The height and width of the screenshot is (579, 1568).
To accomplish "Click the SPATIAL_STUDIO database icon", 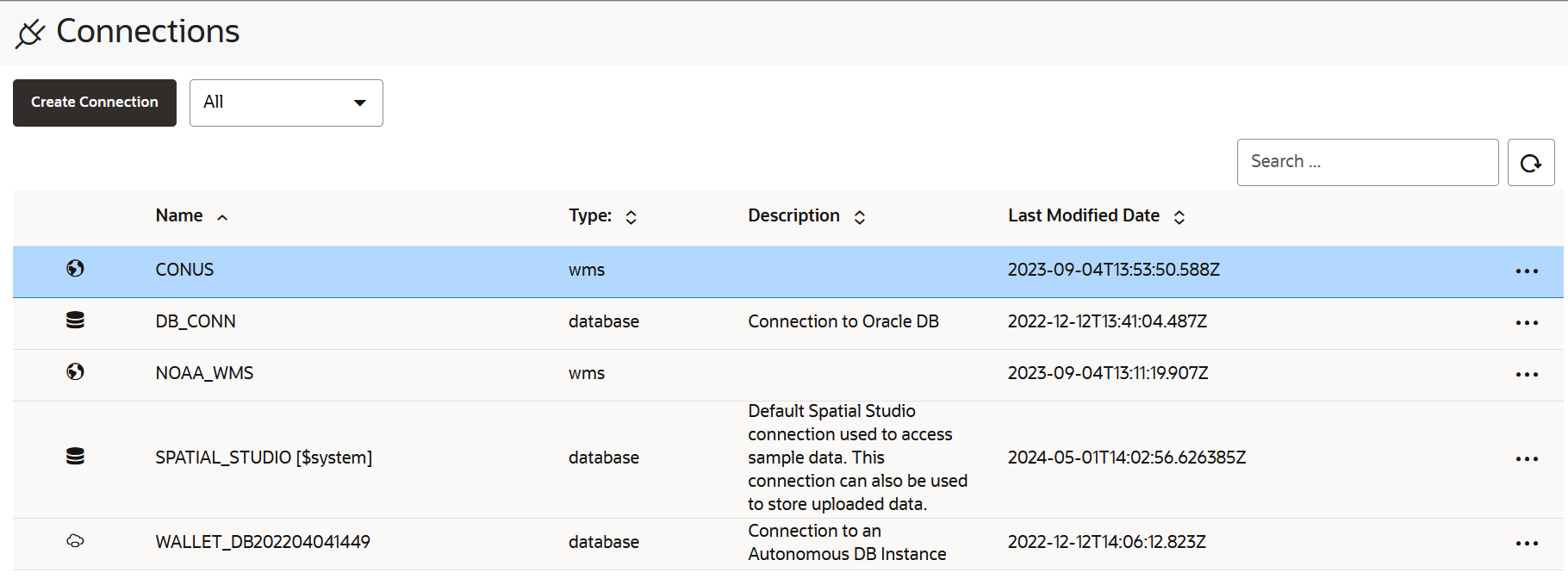I will pyautogui.click(x=76, y=457).
